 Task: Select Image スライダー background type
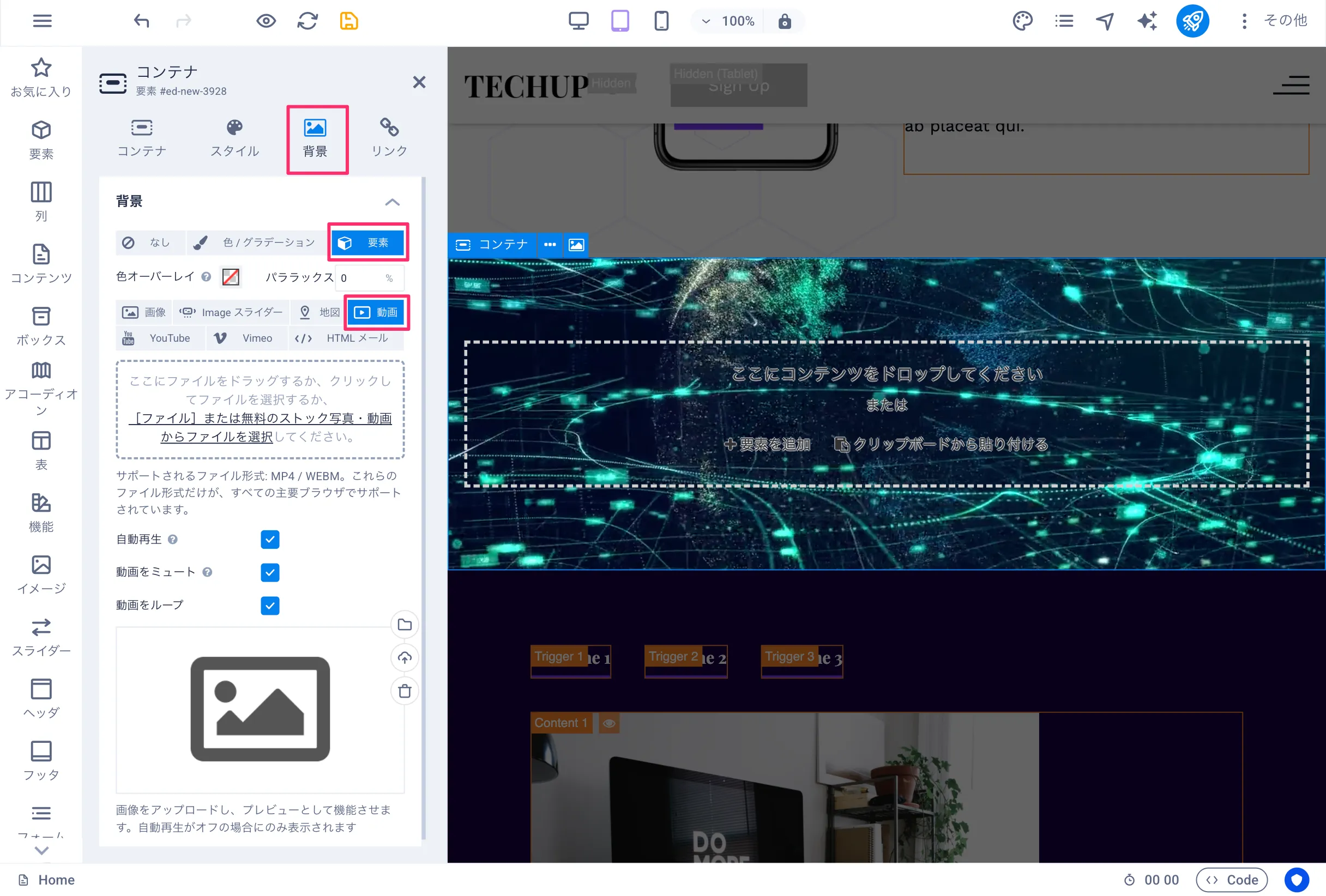coord(231,312)
